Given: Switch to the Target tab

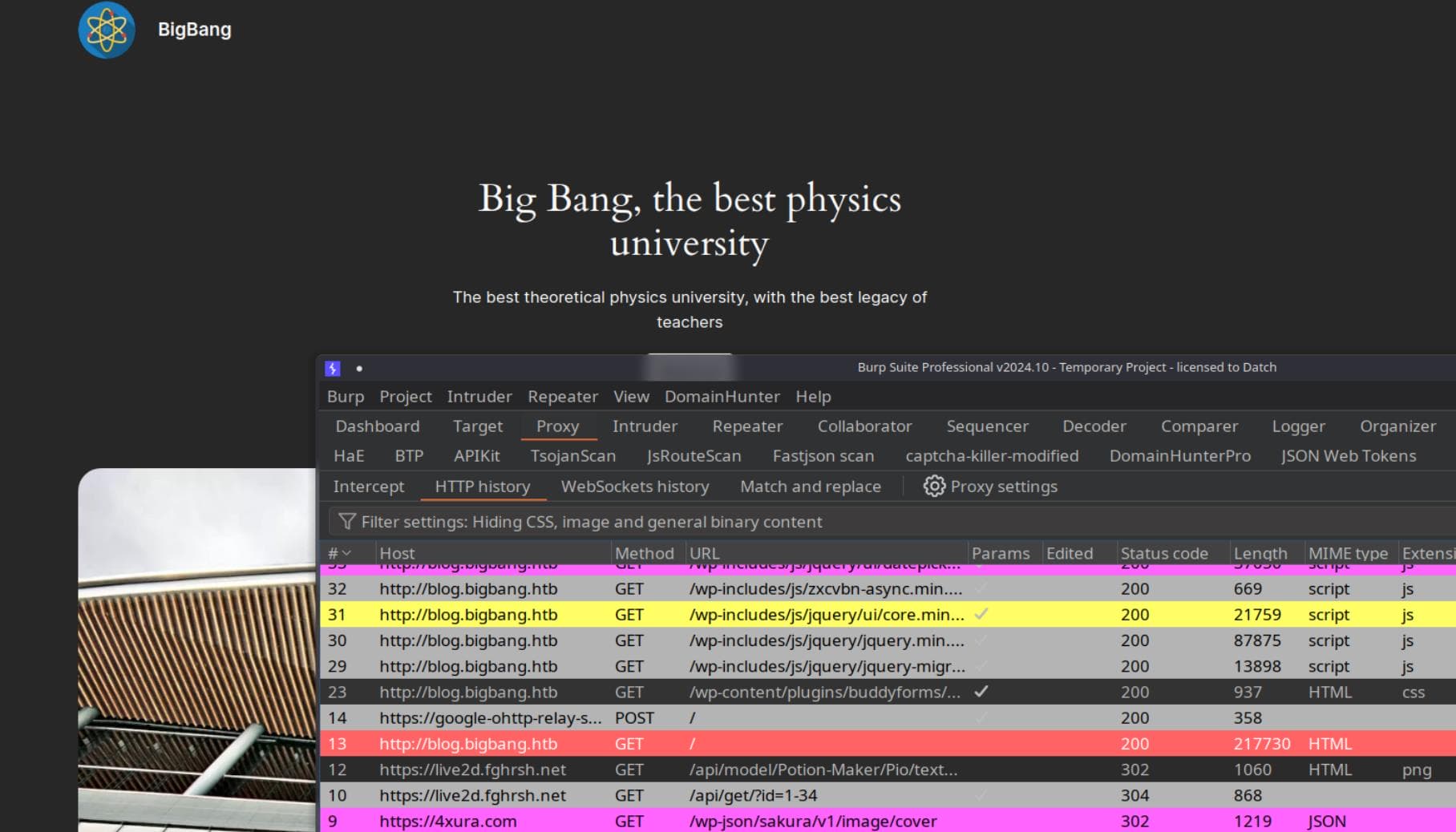Looking at the screenshot, I should [x=478, y=426].
